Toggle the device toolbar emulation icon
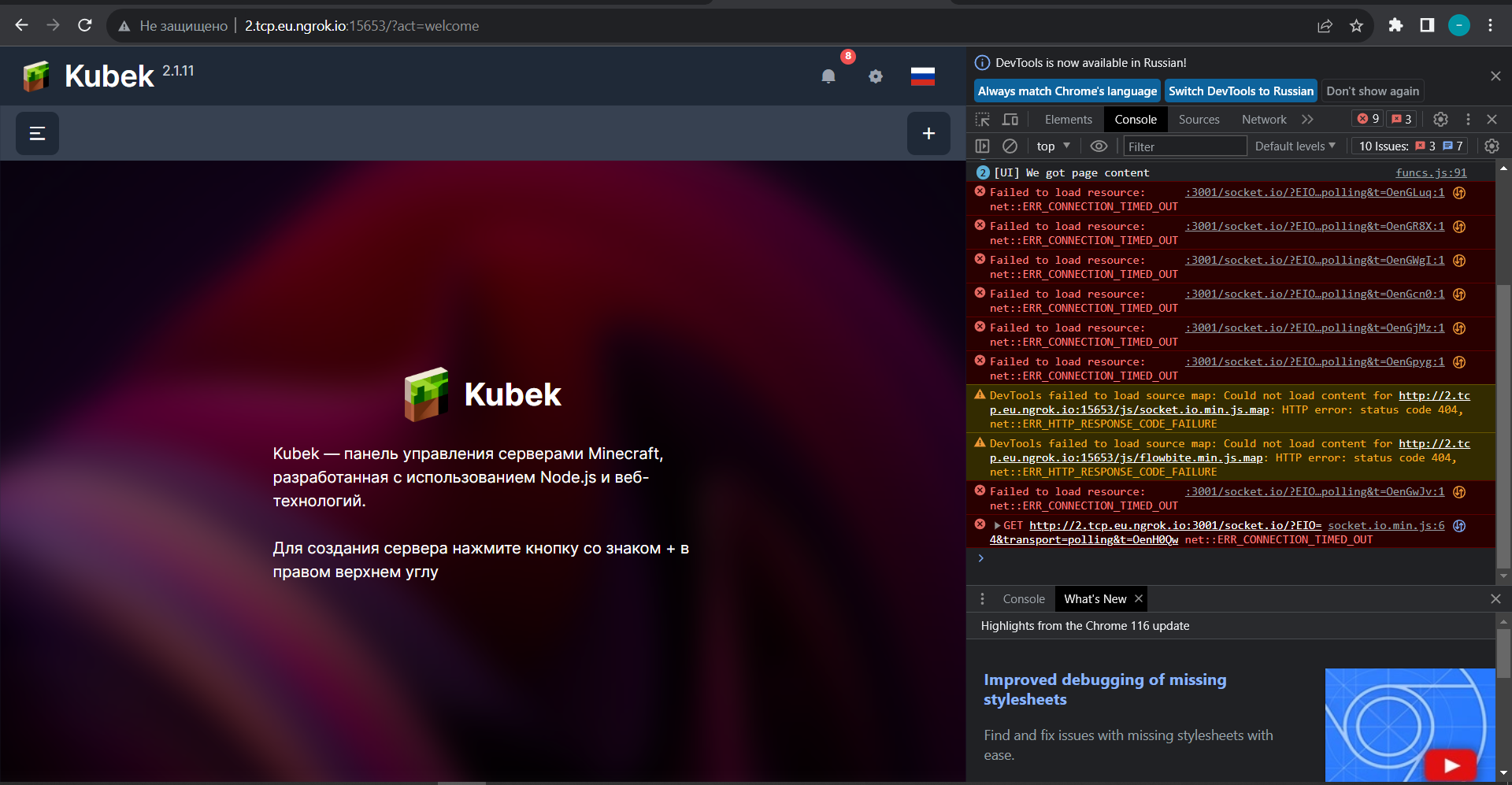 1010,119
